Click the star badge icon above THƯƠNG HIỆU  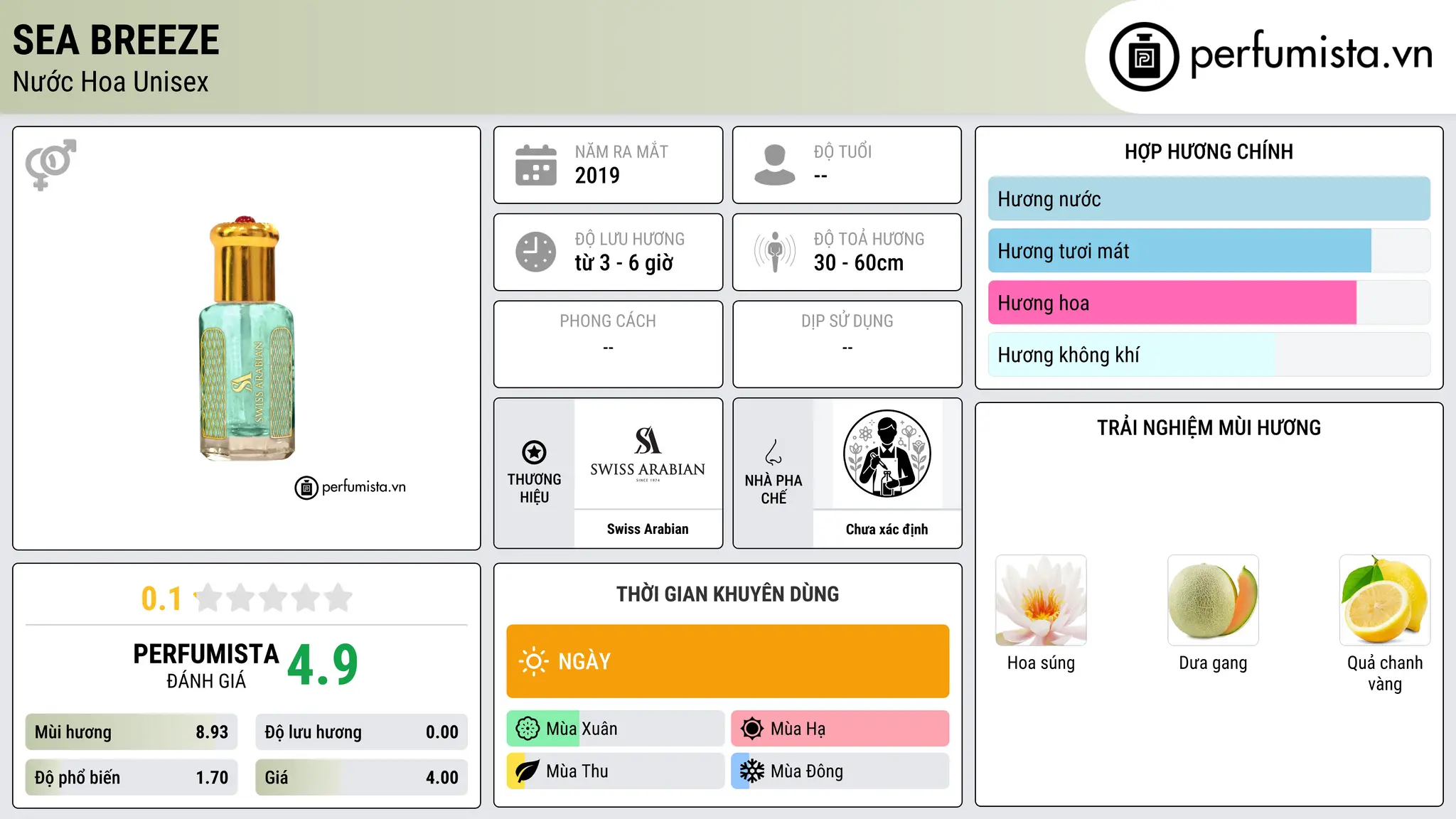click(534, 452)
